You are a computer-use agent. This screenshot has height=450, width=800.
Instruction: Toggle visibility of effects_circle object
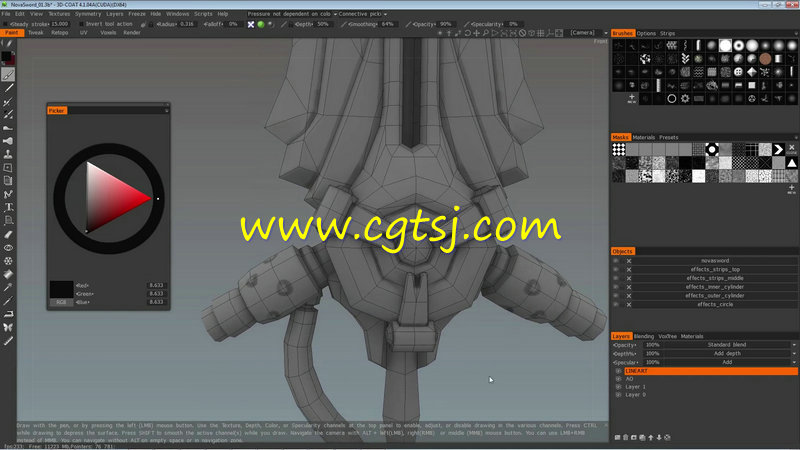click(x=616, y=304)
